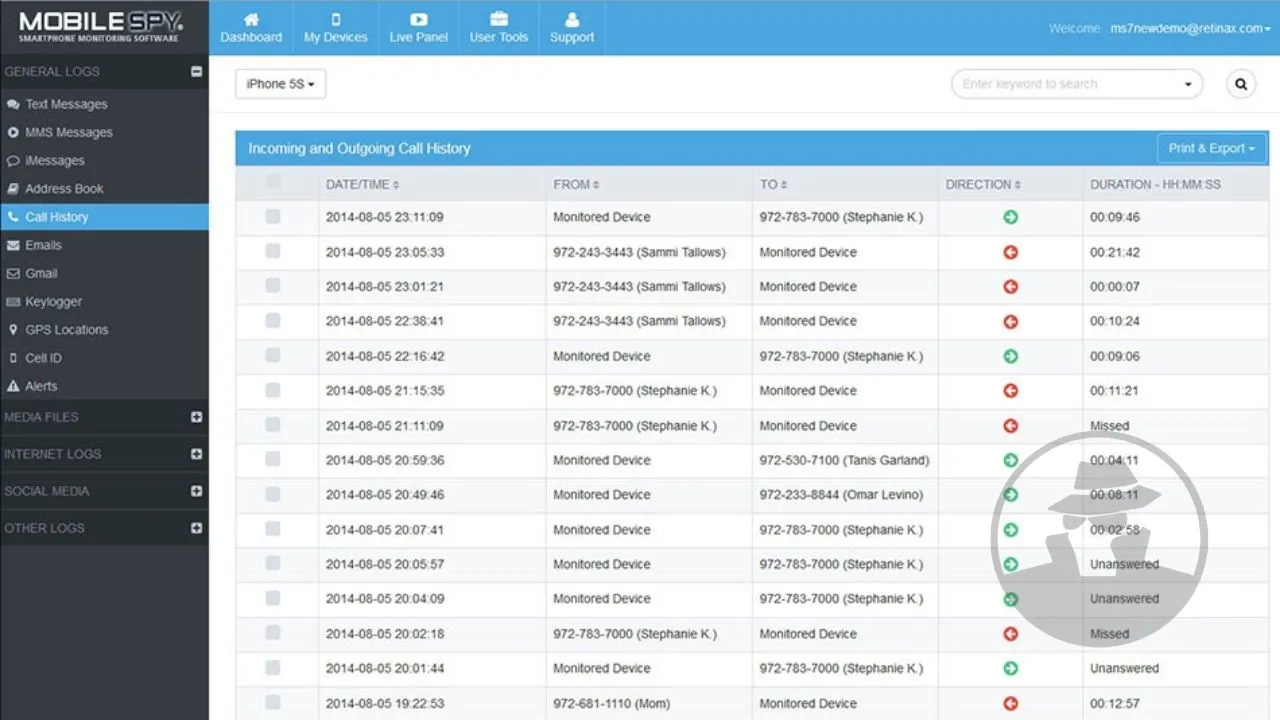Click the keyword search field
This screenshot has height=720, width=1280.
1065,84
